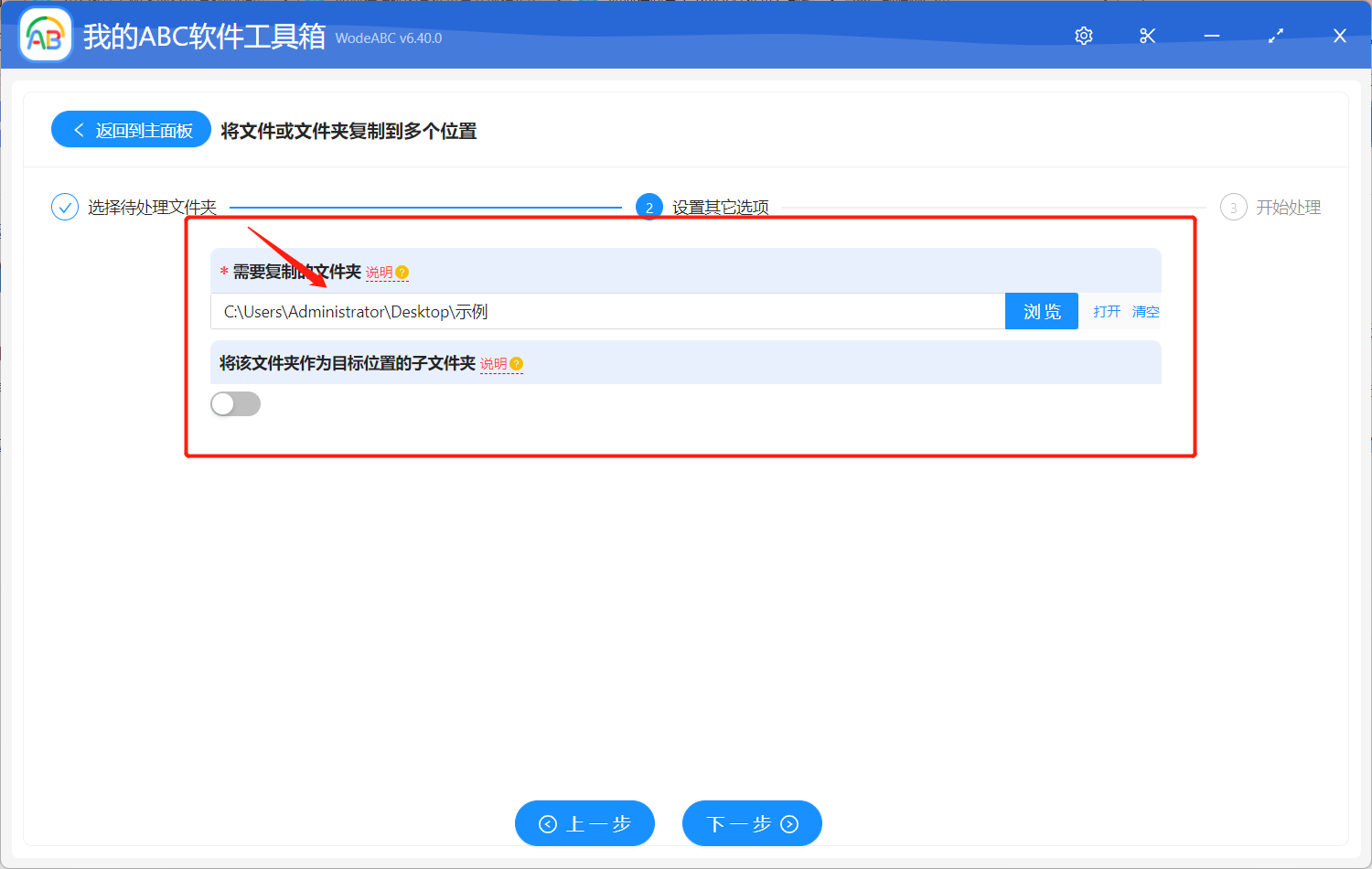Click the step 3 circle labeled 开始处理
The width and height of the screenshot is (1372, 869).
1233,207
